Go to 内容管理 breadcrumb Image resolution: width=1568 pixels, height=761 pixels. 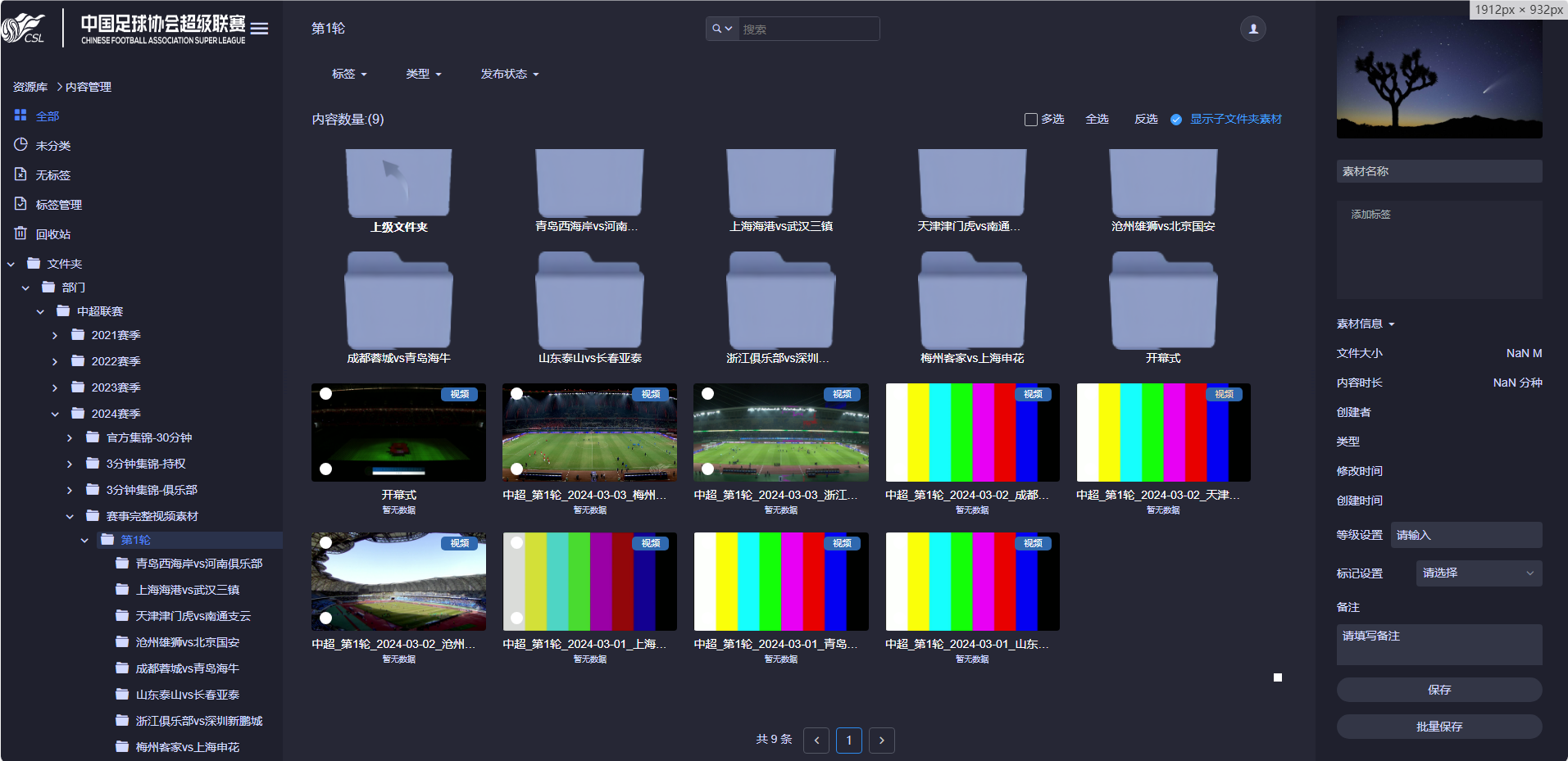89,86
